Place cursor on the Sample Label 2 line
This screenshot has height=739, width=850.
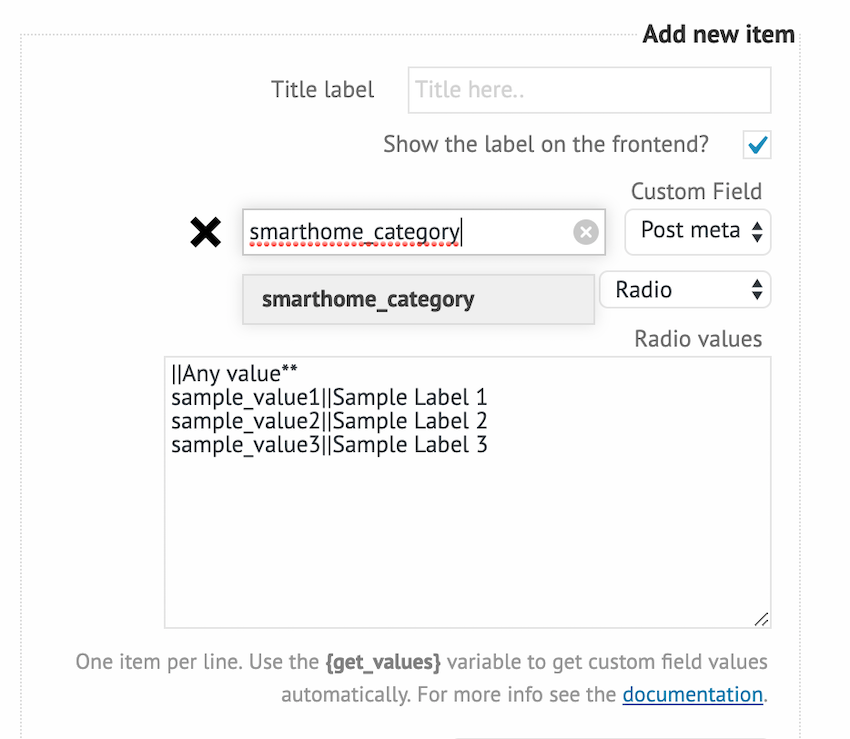pyautogui.click(x=329, y=421)
